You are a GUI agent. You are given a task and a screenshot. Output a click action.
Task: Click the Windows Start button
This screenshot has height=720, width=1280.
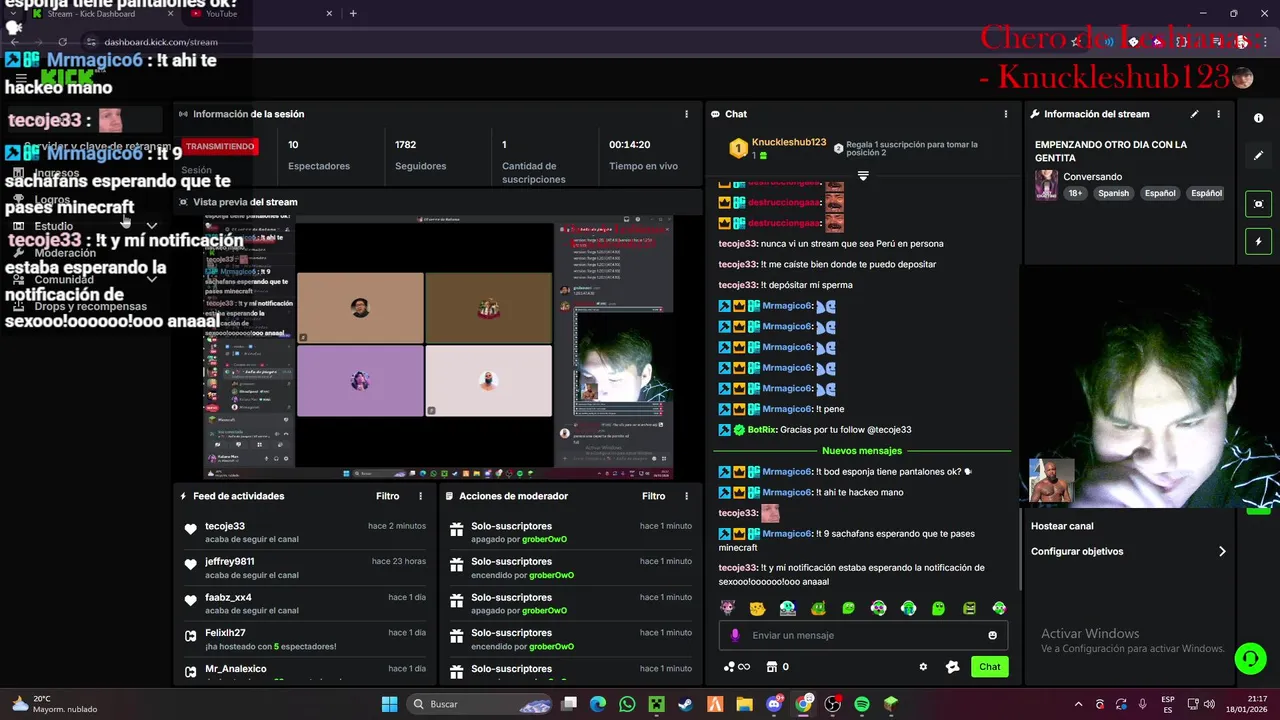(389, 704)
